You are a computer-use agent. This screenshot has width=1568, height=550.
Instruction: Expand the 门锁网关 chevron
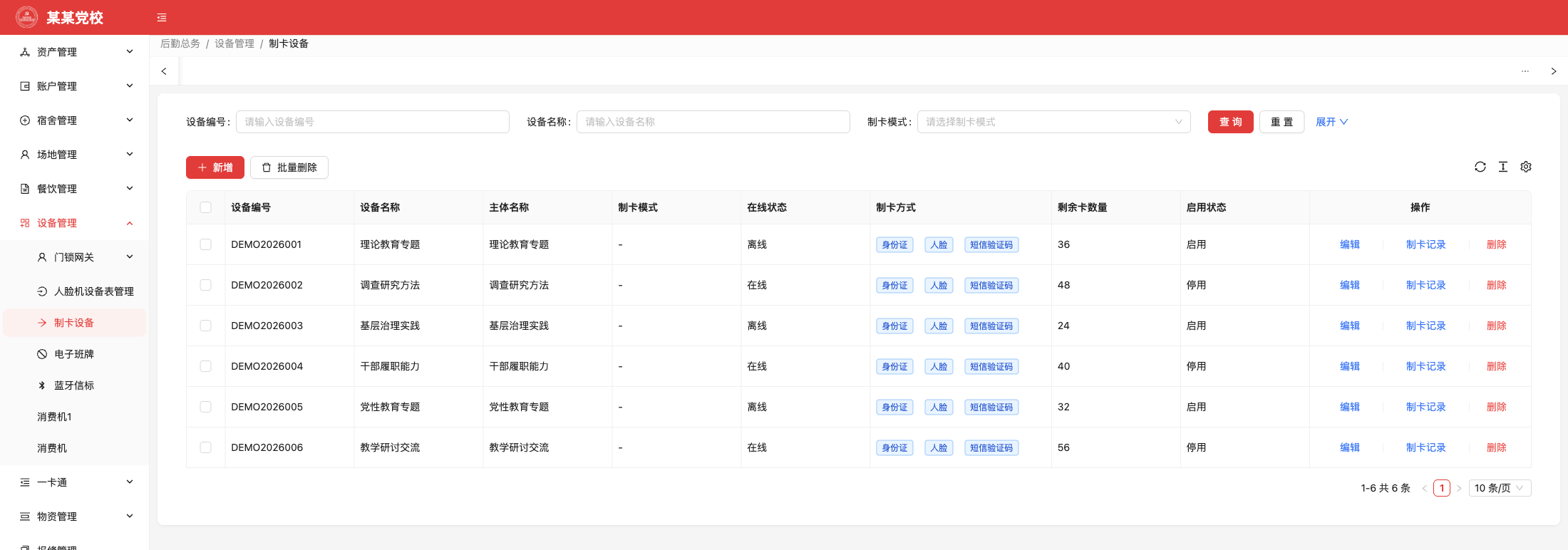[x=130, y=256]
